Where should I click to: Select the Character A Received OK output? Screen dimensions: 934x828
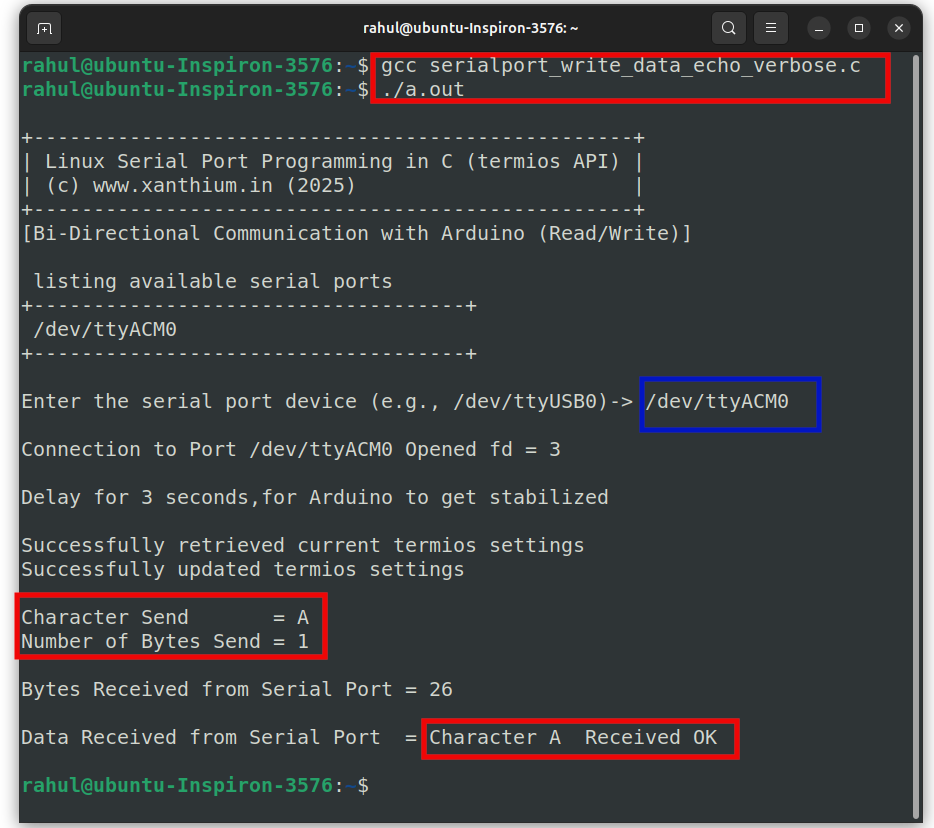[580, 738]
